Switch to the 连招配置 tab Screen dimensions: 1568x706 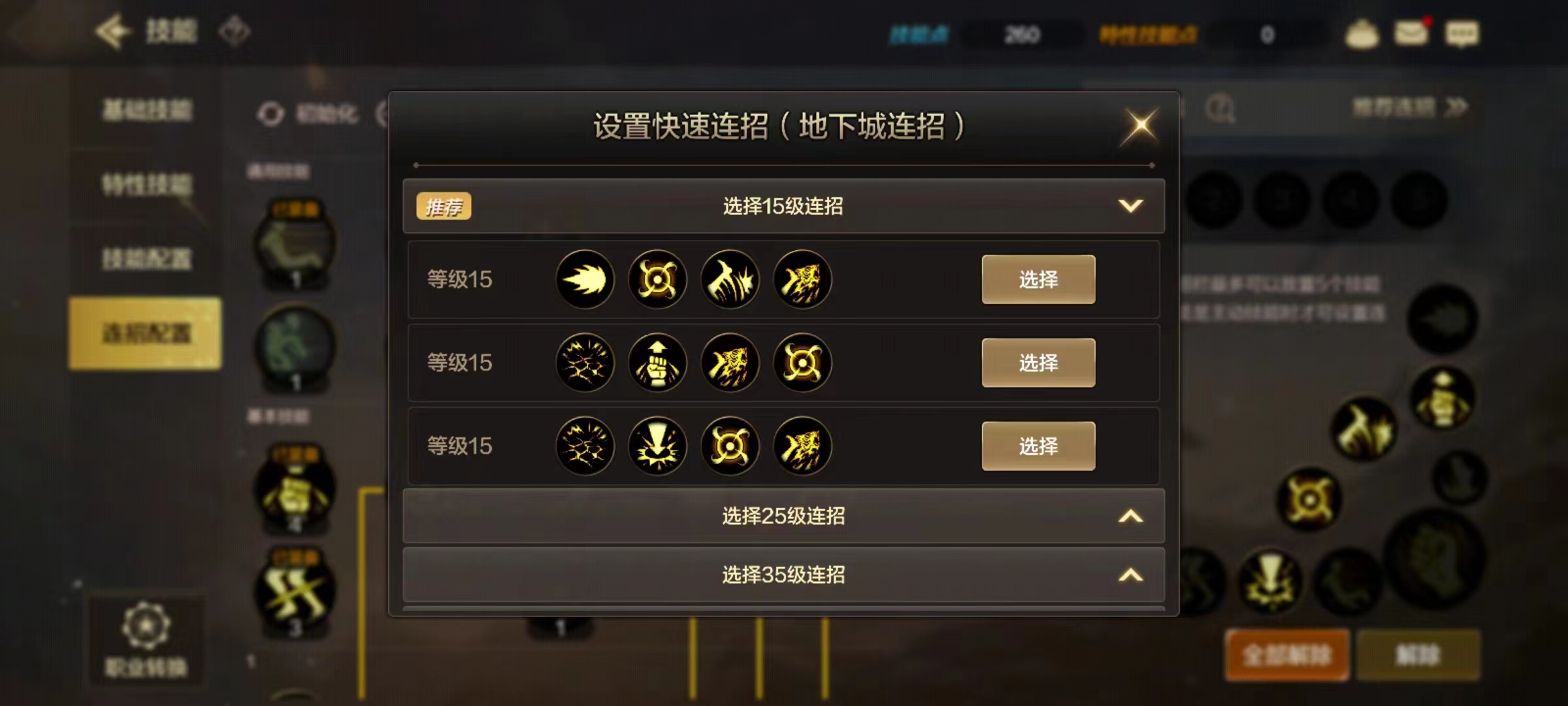(145, 333)
